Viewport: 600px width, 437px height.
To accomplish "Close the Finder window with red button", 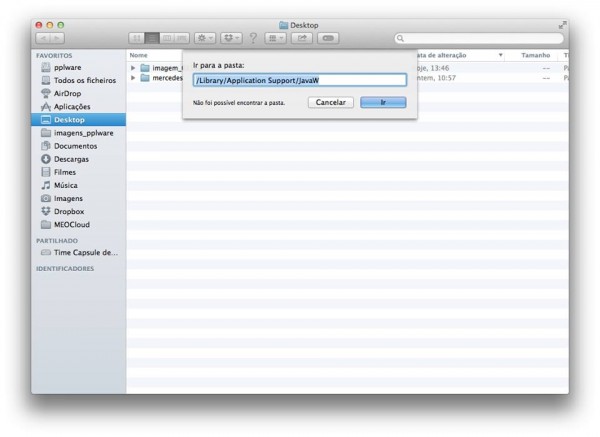I will point(39,25).
